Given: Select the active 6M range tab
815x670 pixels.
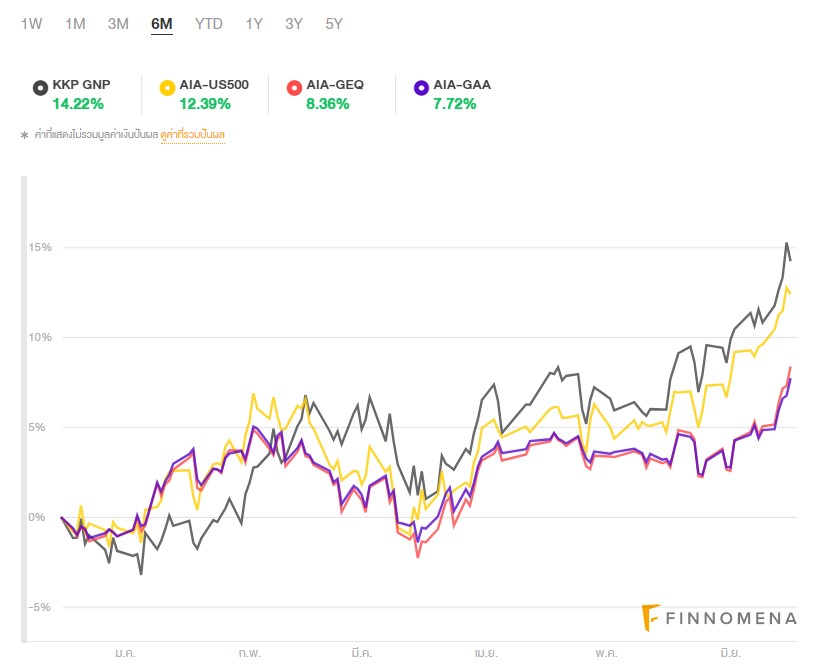Looking at the screenshot, I should tap(162, 24).
